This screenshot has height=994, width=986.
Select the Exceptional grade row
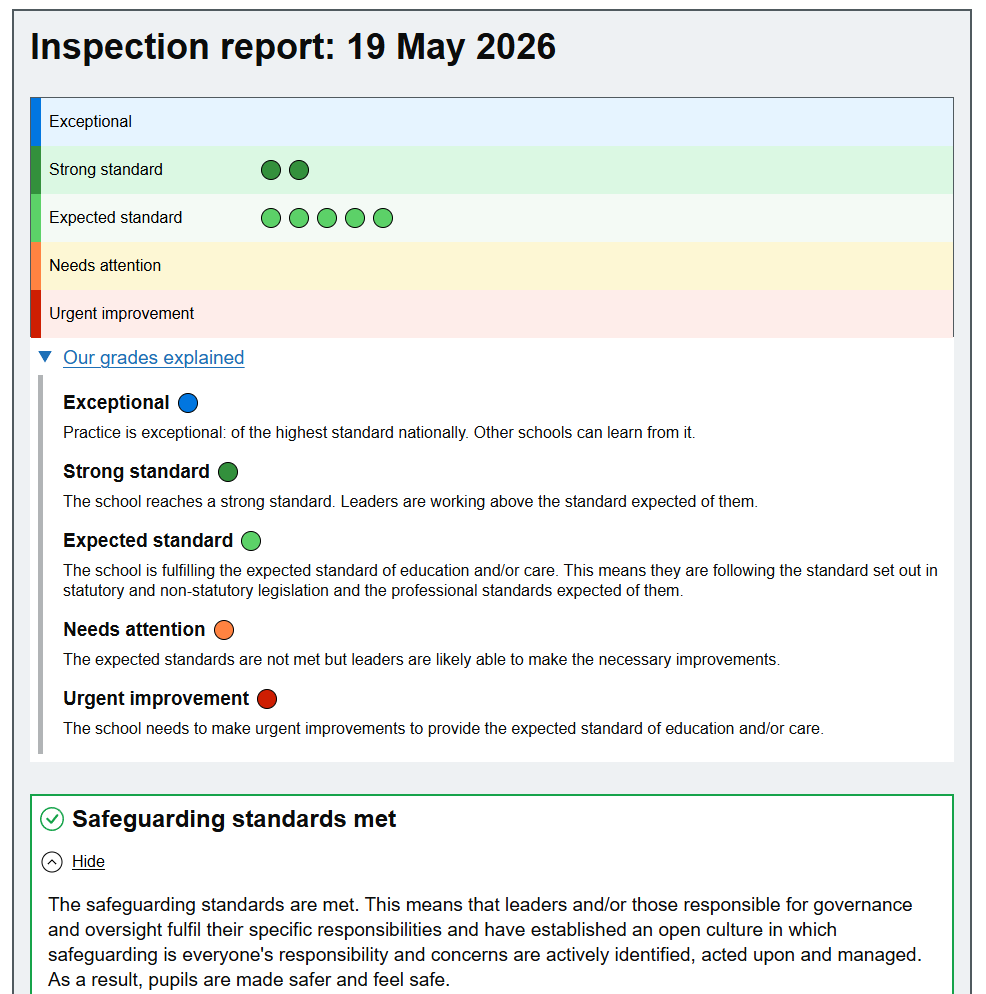point(492,122)
